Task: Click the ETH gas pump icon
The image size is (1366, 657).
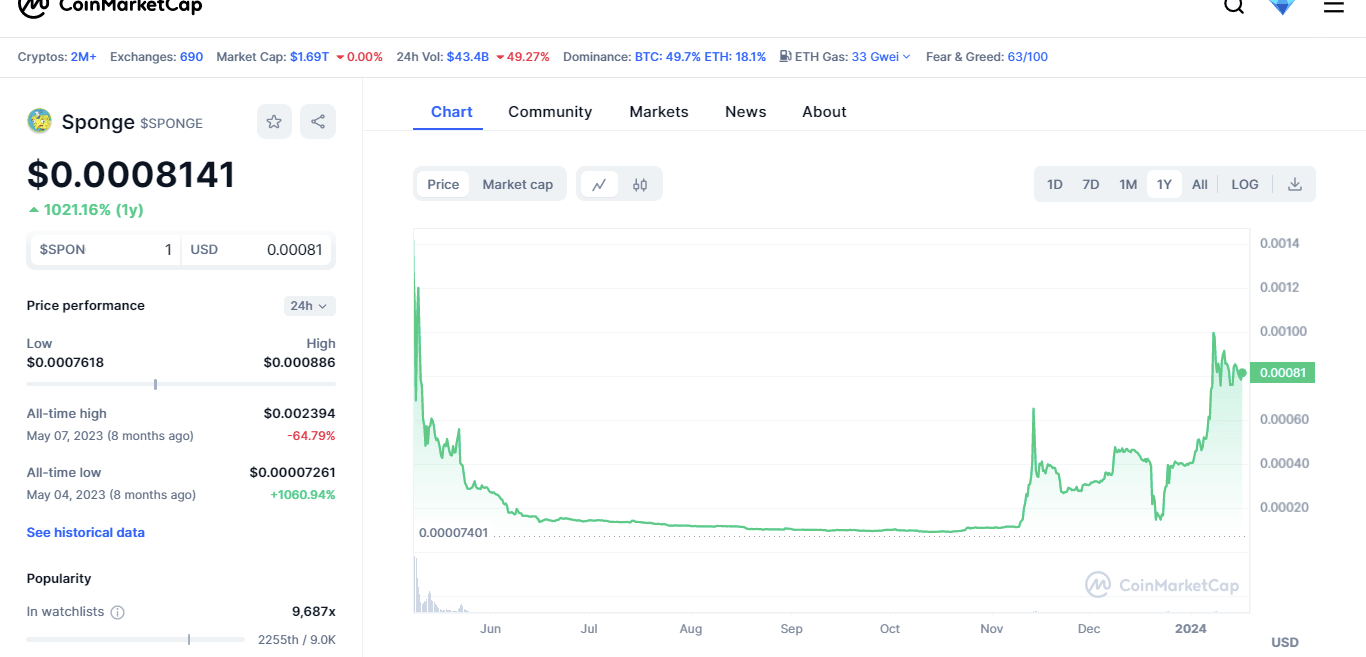Action: (786, 57)
